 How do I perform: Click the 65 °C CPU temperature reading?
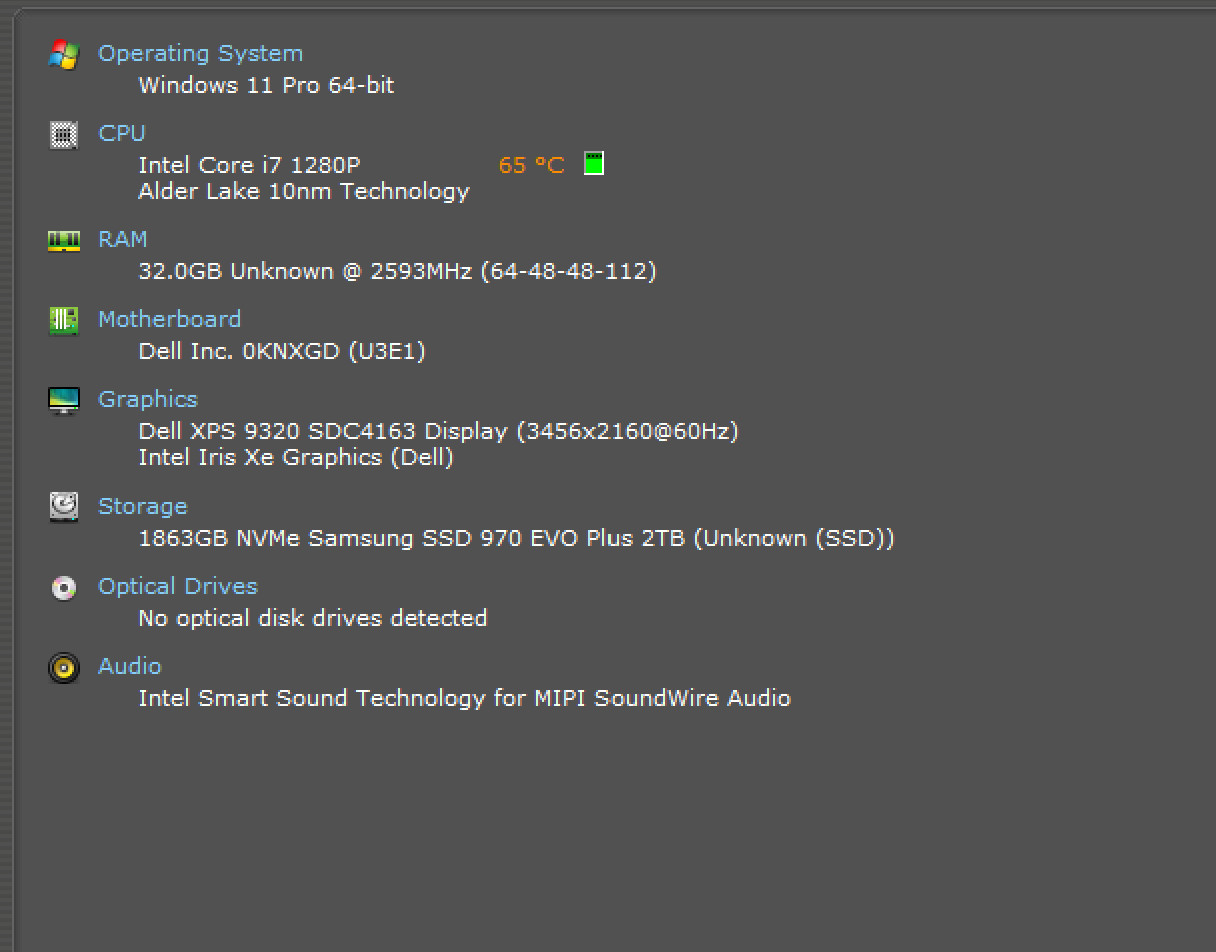[531, 165]
